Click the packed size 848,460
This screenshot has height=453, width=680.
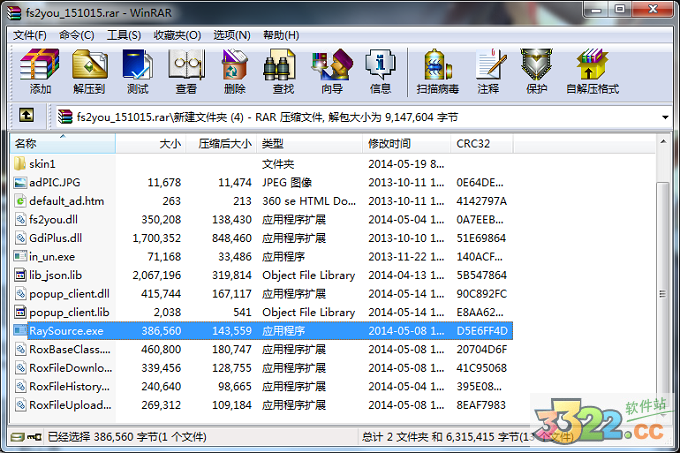click(232, 238)
